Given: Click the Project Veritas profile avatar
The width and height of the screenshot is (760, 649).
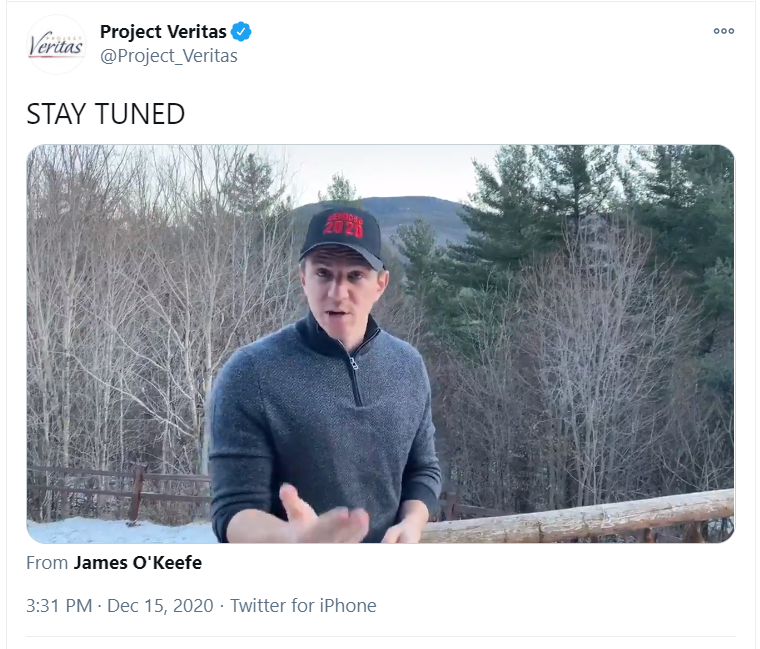Looking at the screenshot, I should [56, 44].
